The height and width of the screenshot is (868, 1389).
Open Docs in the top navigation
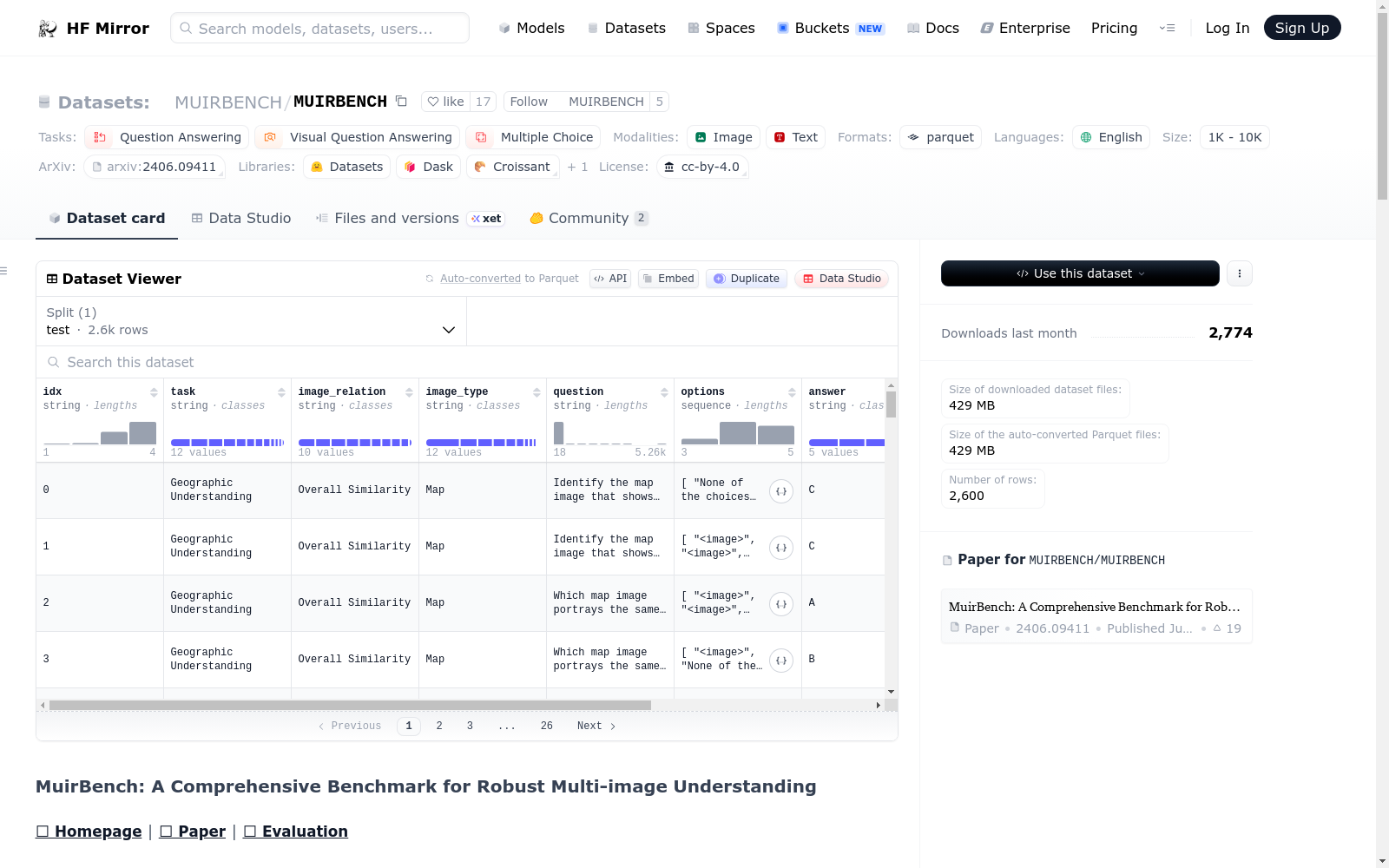(x=933, y=28)
